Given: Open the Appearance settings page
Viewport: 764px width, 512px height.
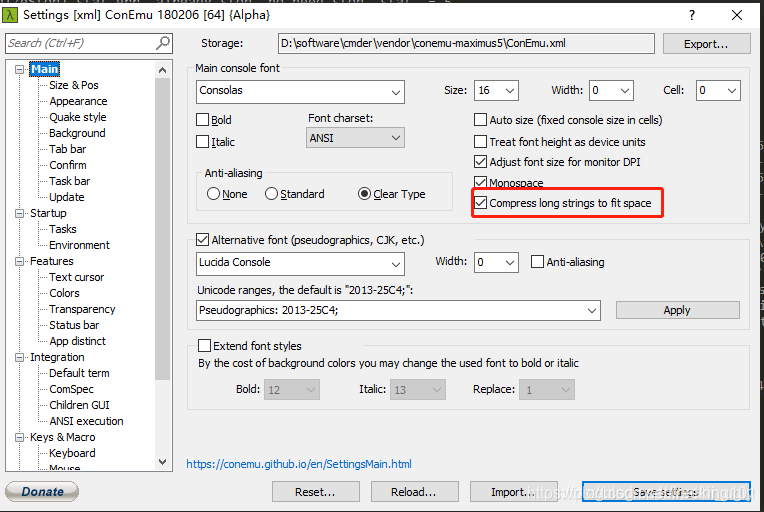Looking at the screenshot, I should (x=78, y=101).
